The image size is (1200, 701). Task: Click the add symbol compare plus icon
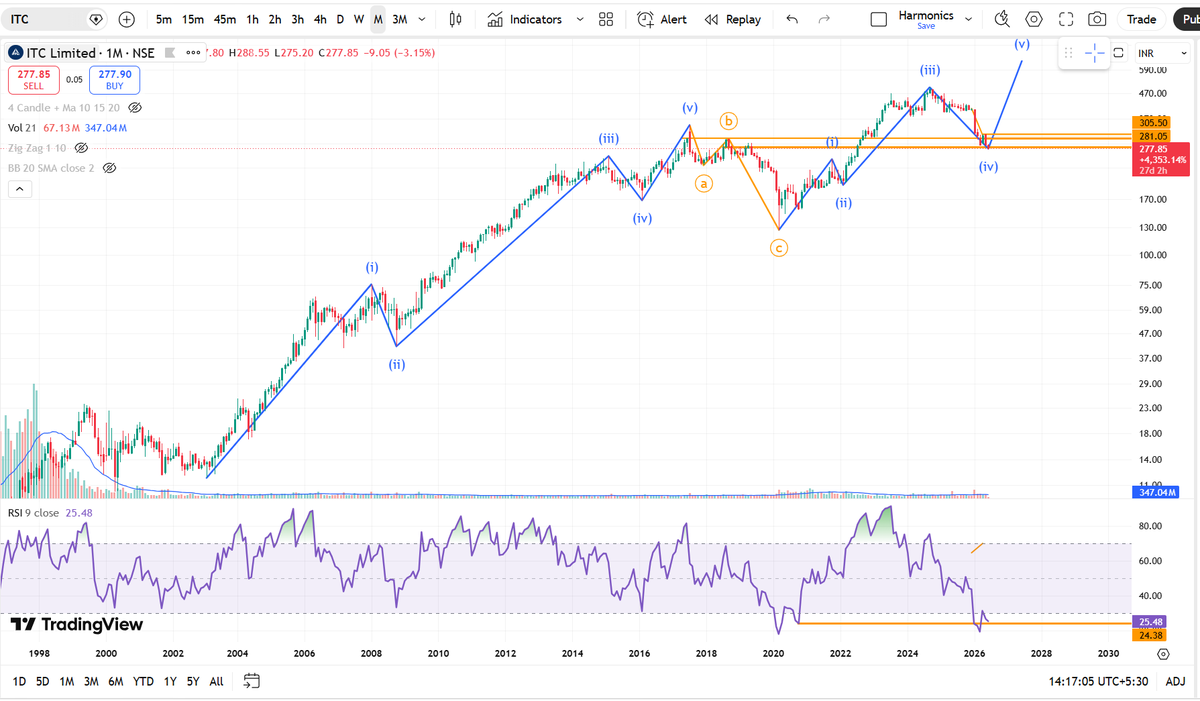point(127,19)
